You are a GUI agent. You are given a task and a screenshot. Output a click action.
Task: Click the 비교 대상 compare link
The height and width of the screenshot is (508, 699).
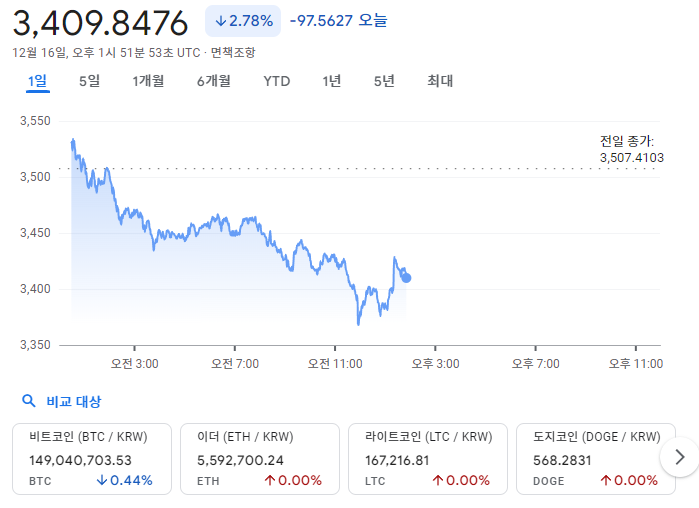pos(74,402)
